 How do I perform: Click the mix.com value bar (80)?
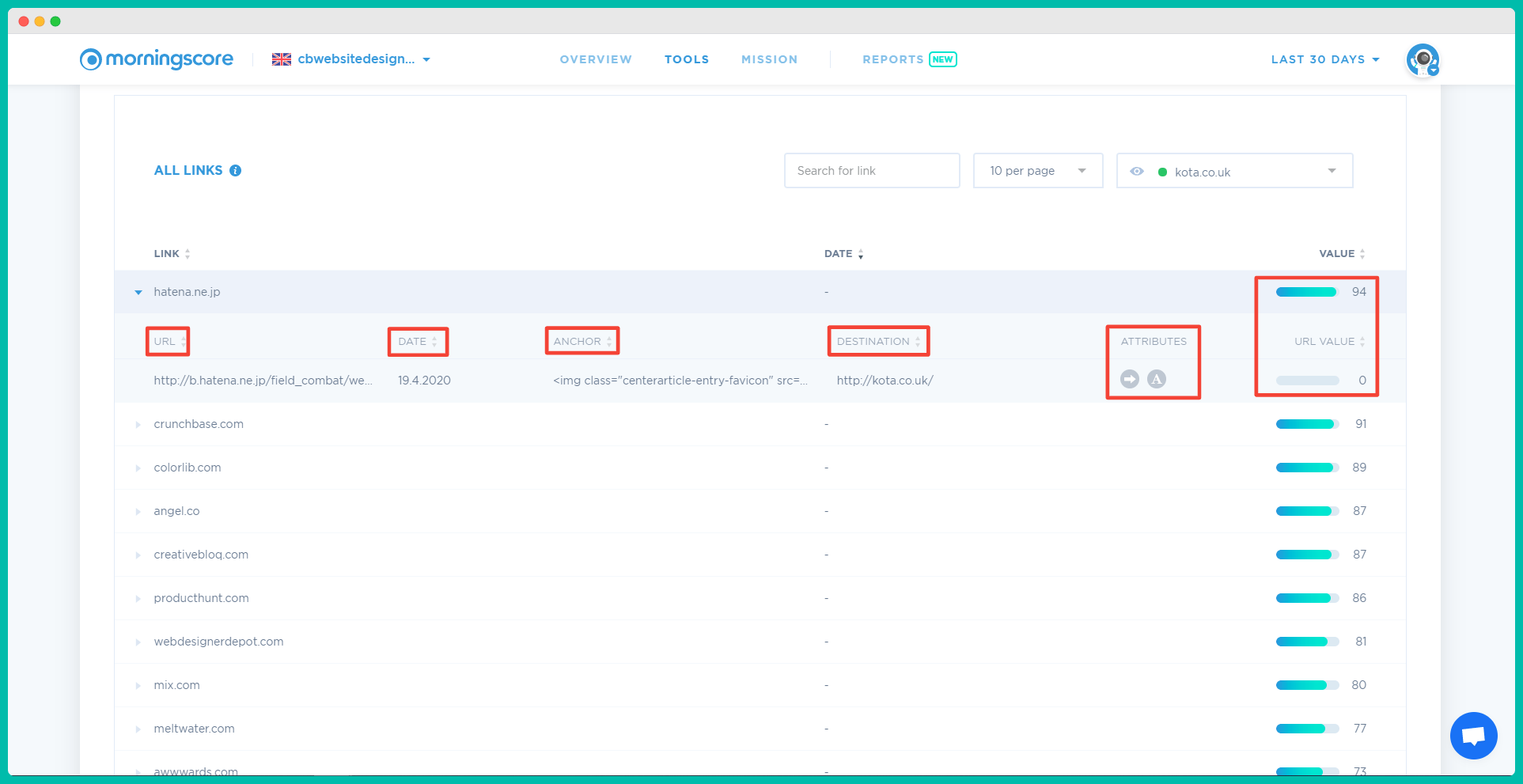pos(1307,685)
